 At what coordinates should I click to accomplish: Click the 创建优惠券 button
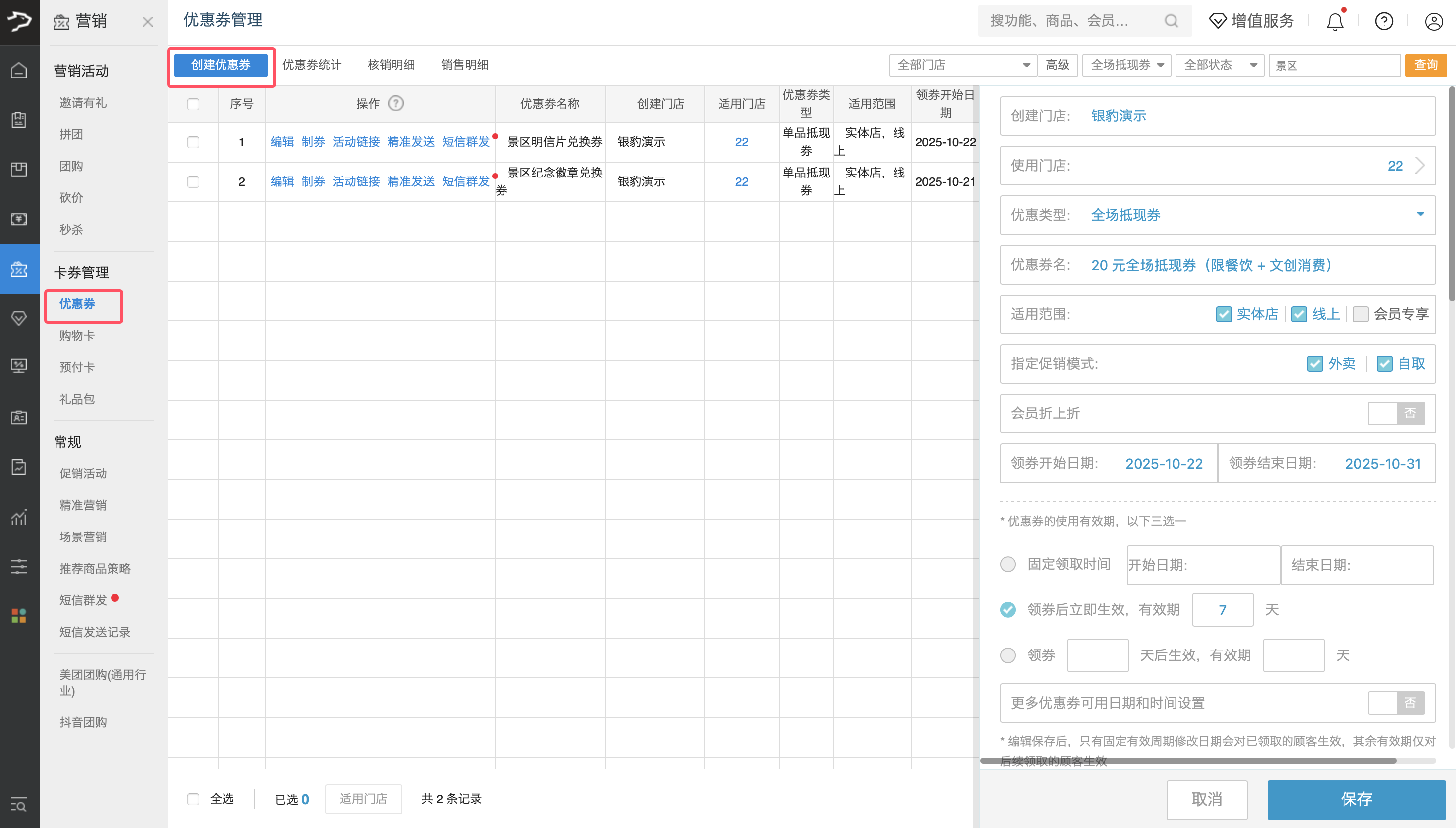click(x=221, y=65)
